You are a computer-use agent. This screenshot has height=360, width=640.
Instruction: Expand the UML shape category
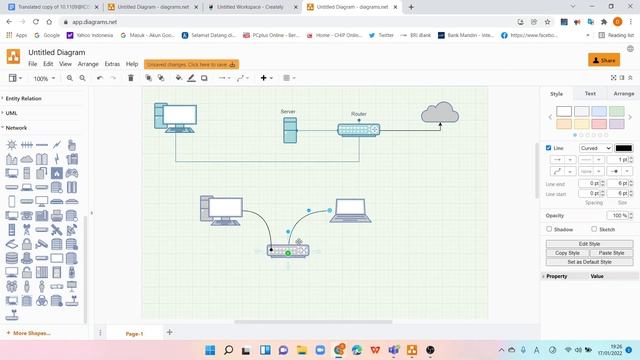pos(11,113)
